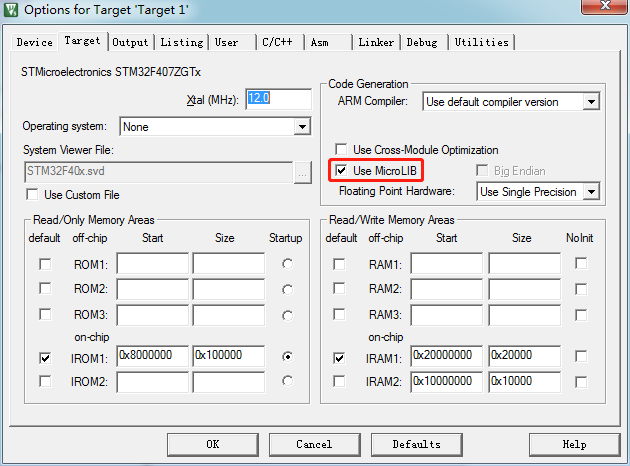Check the RAM2 default checkbox

click(x=339, y=288)
